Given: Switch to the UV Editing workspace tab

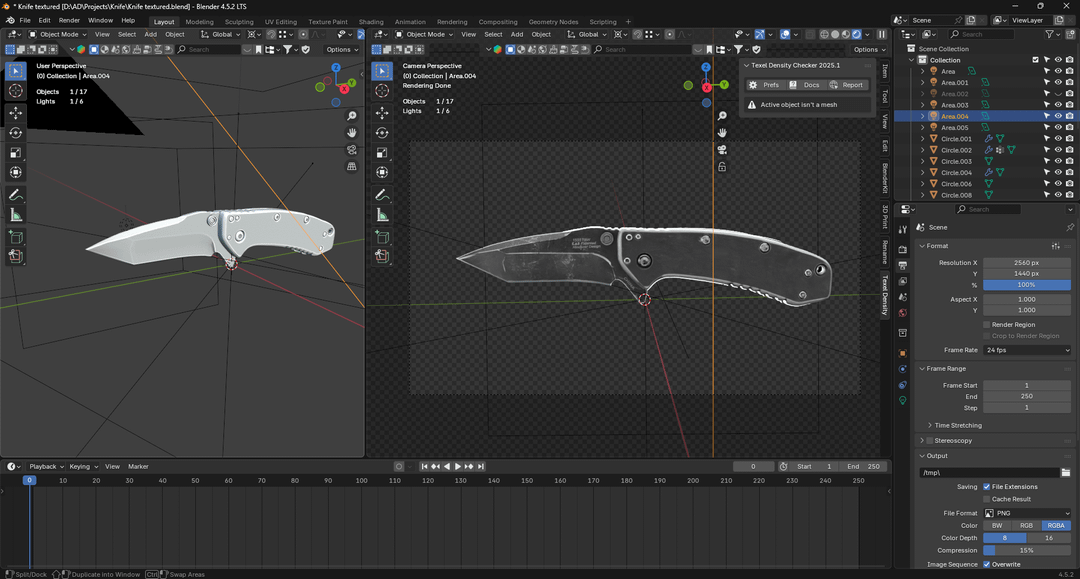Looking at the screenshot, I should (x=280, y=21).
